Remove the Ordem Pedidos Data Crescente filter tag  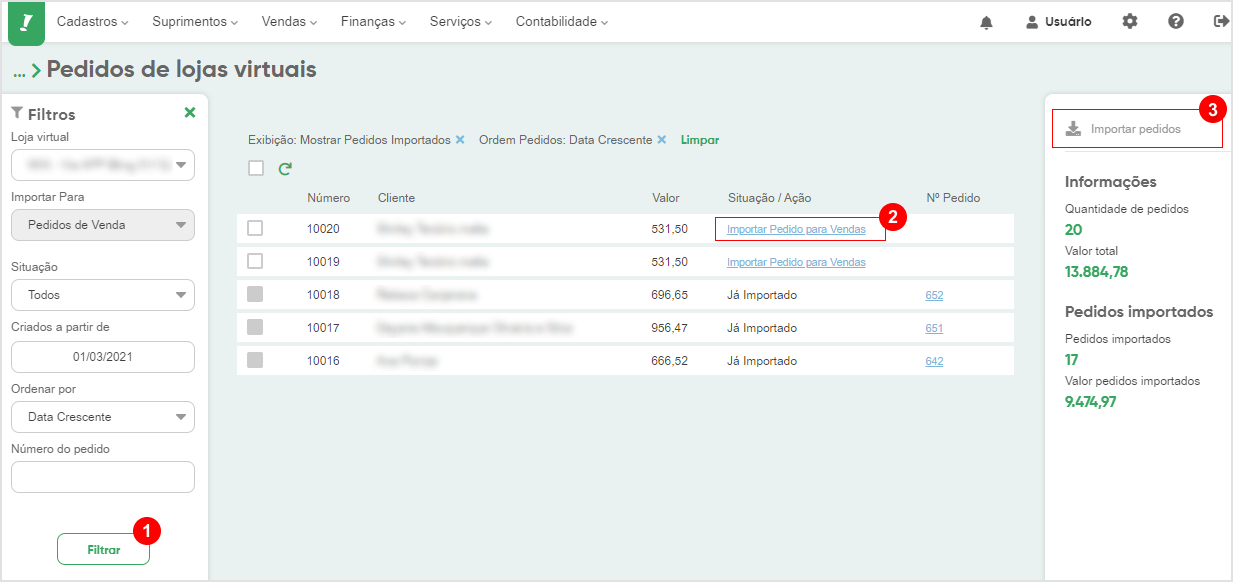click(661, 140)
